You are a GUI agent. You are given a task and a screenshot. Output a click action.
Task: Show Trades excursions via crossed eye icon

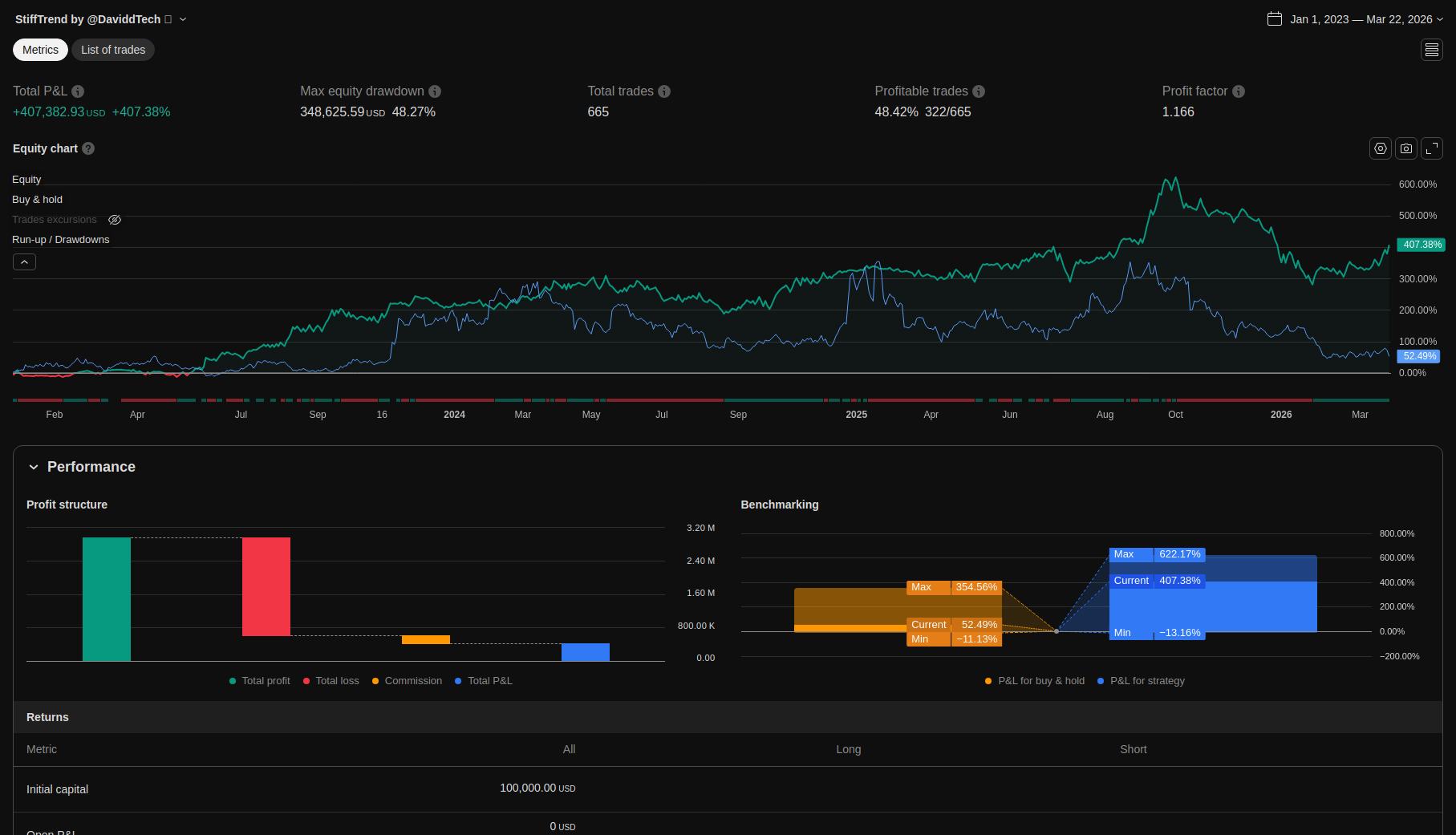pos(115,220)
